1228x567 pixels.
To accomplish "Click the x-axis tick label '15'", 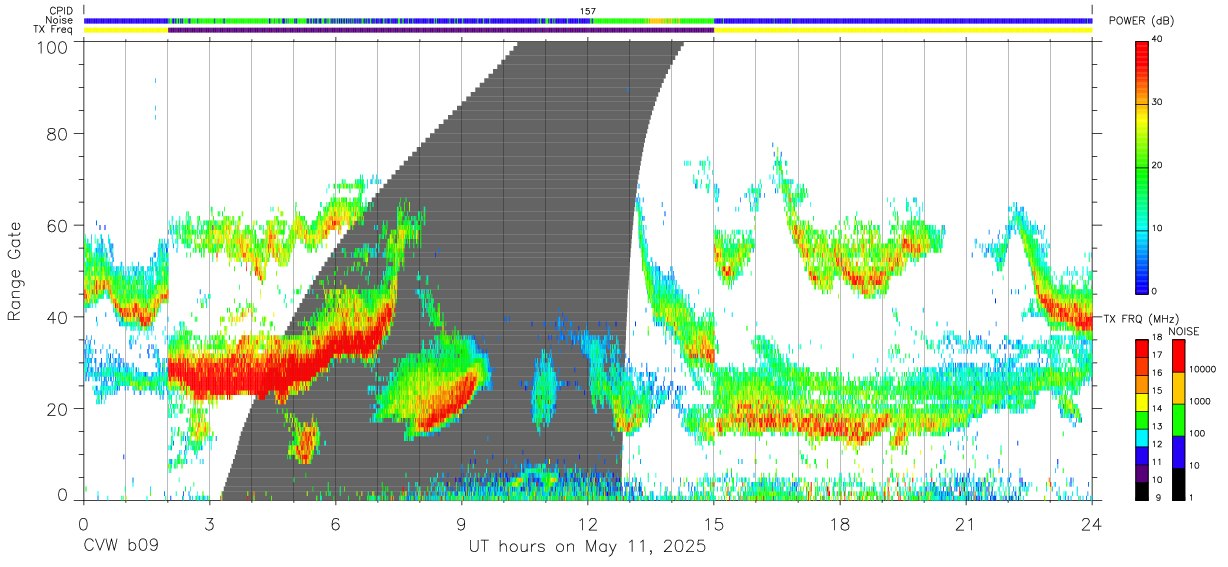I will (714, 524).
